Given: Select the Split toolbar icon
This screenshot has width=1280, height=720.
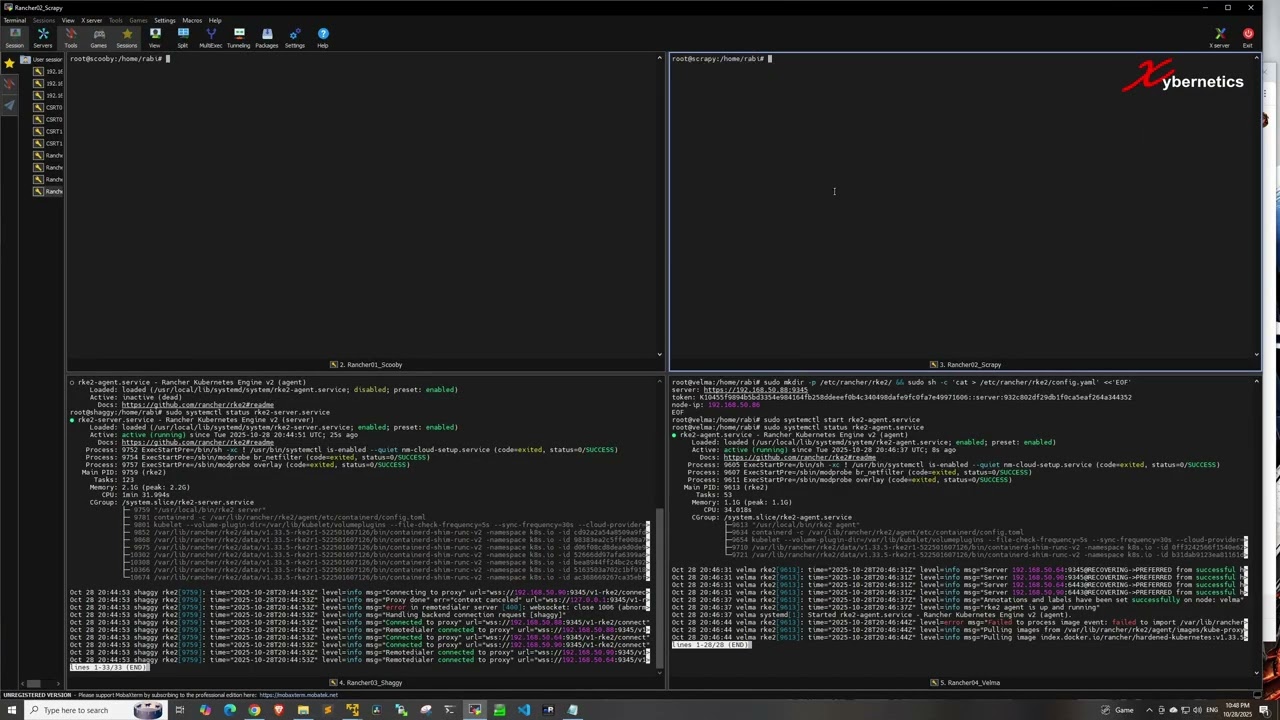Looking at the screenshot, I should (x=183, y=38).
